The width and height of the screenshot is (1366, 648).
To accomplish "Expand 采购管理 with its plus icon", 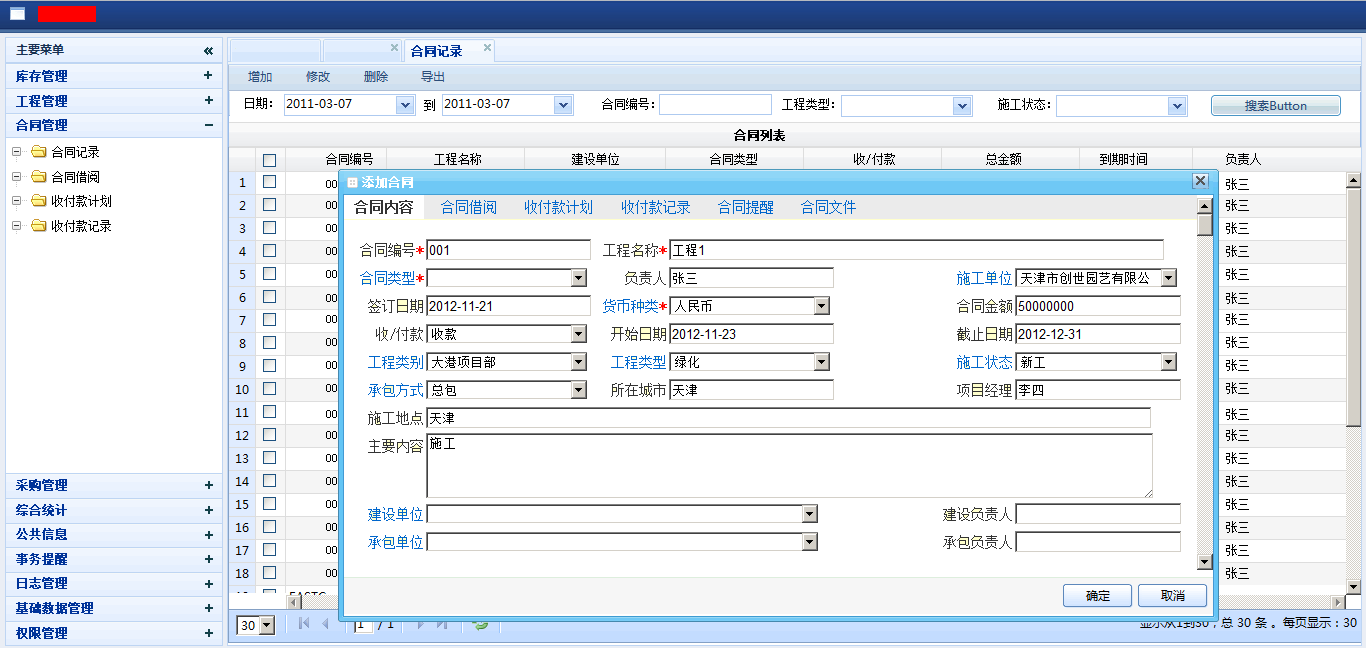I will tap(208, 485).
